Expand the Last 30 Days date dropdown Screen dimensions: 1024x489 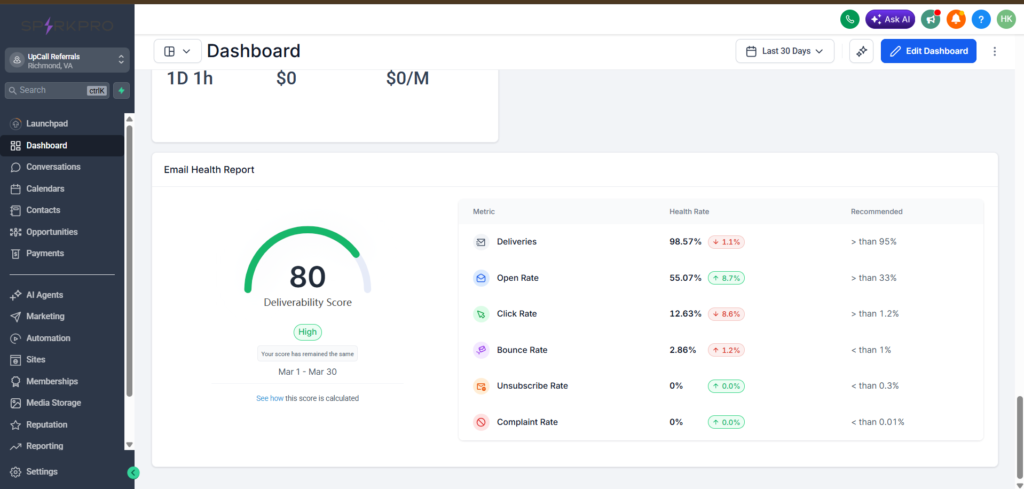785,51
